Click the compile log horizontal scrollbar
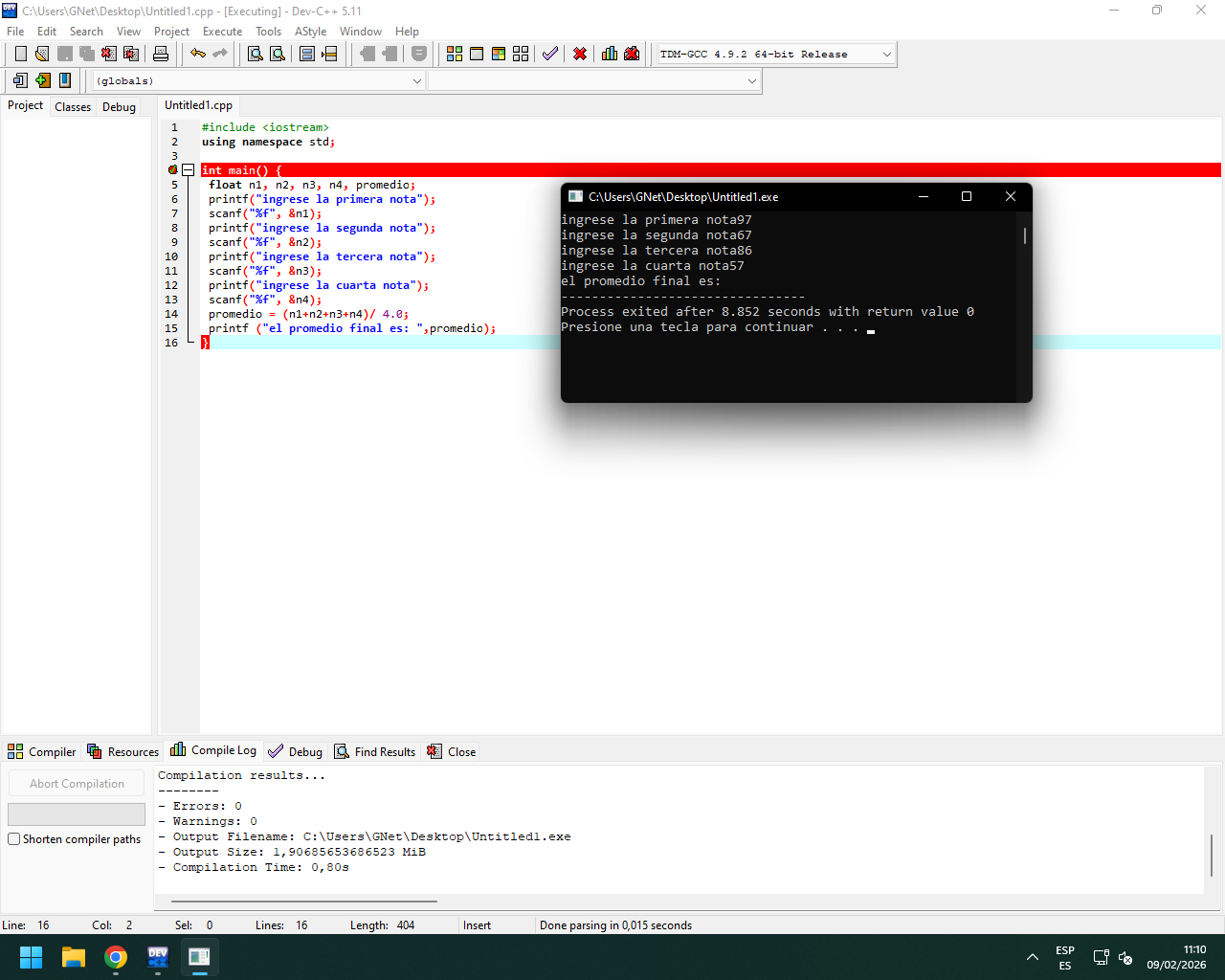 click(x=304, y=901)
